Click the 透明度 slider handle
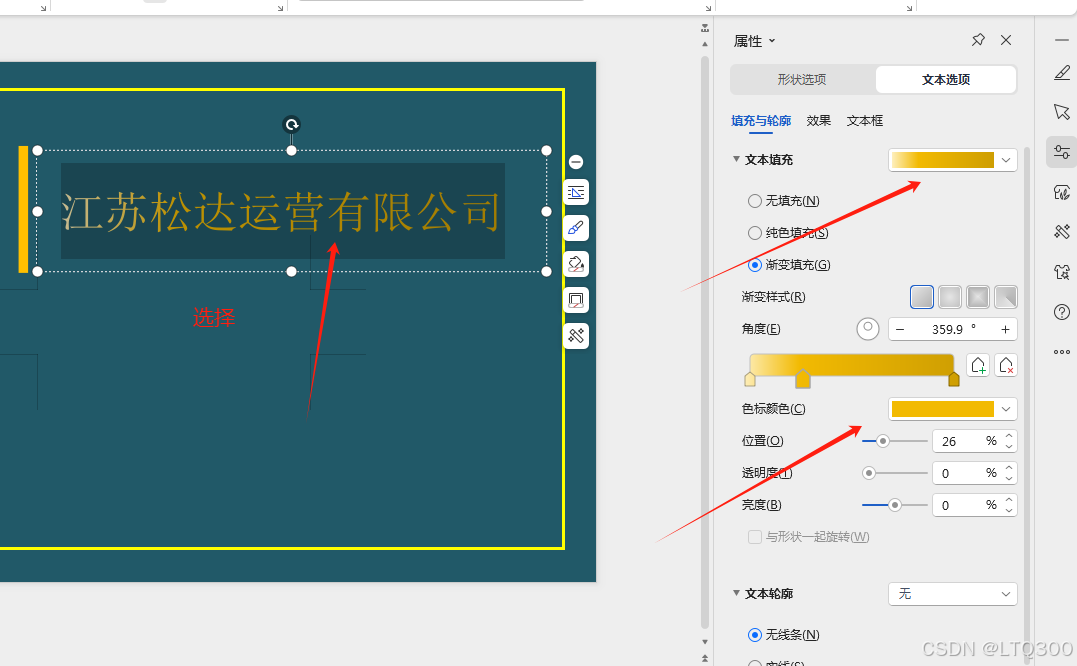 pyautogui.click(x=869, y=473)
